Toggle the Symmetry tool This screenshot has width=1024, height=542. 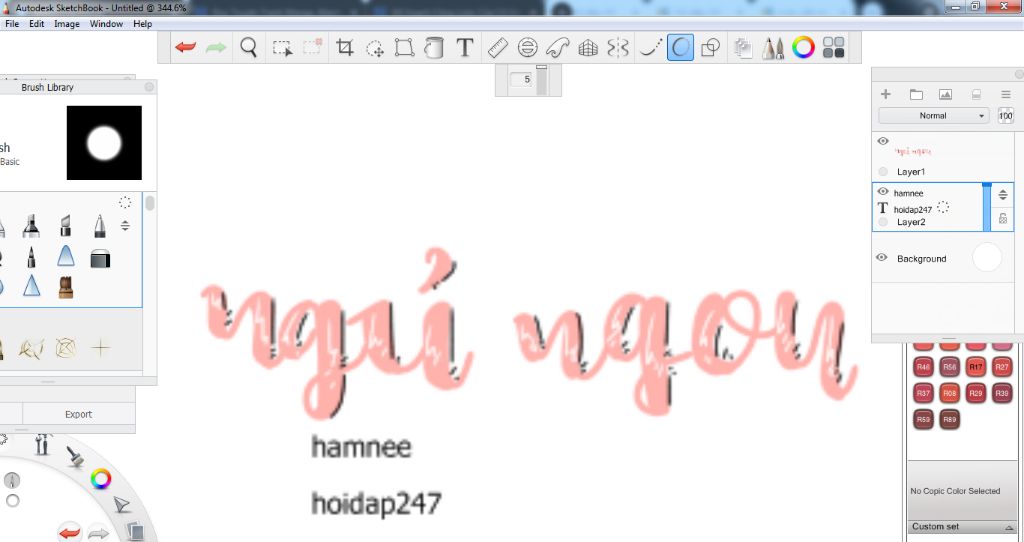pyautogui.click(x=618, y=48)
